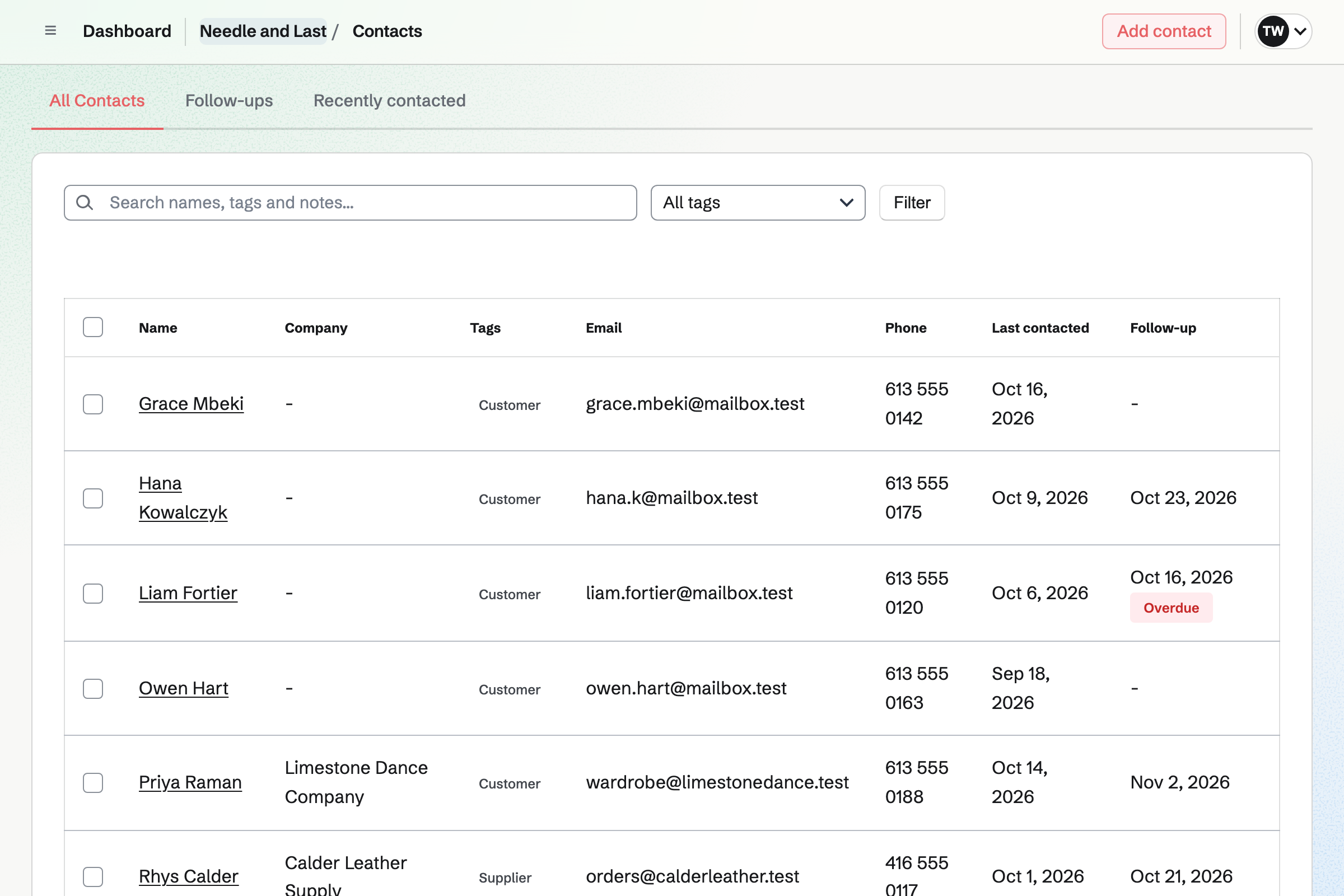Switch to the Recently contacted tab
This screenshot has height=896, width=1344.
[x=390, y=101]
